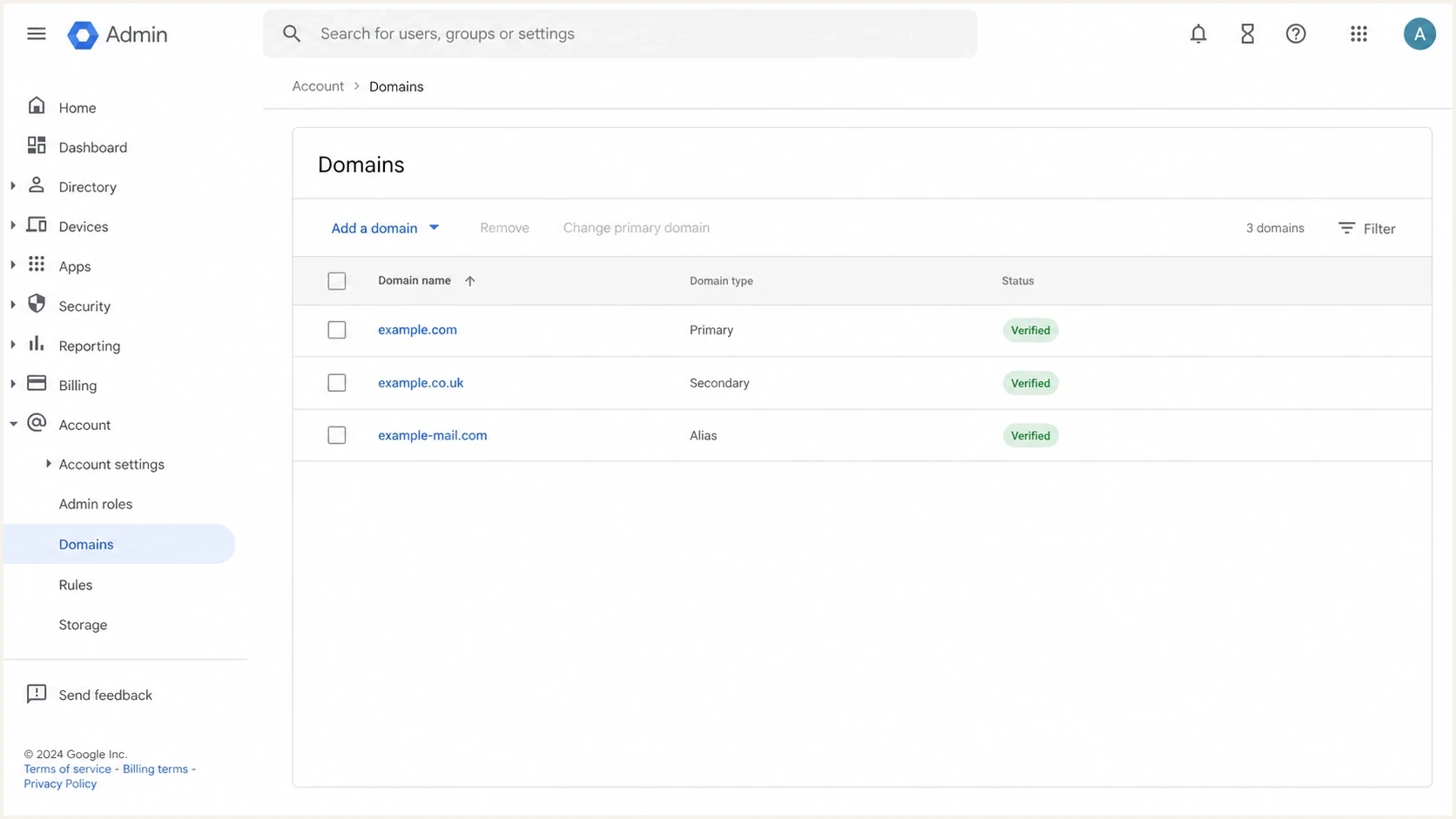Click Verified badge in example-mail.com row
The image size is (1456, 819).
click(1030, 435)
